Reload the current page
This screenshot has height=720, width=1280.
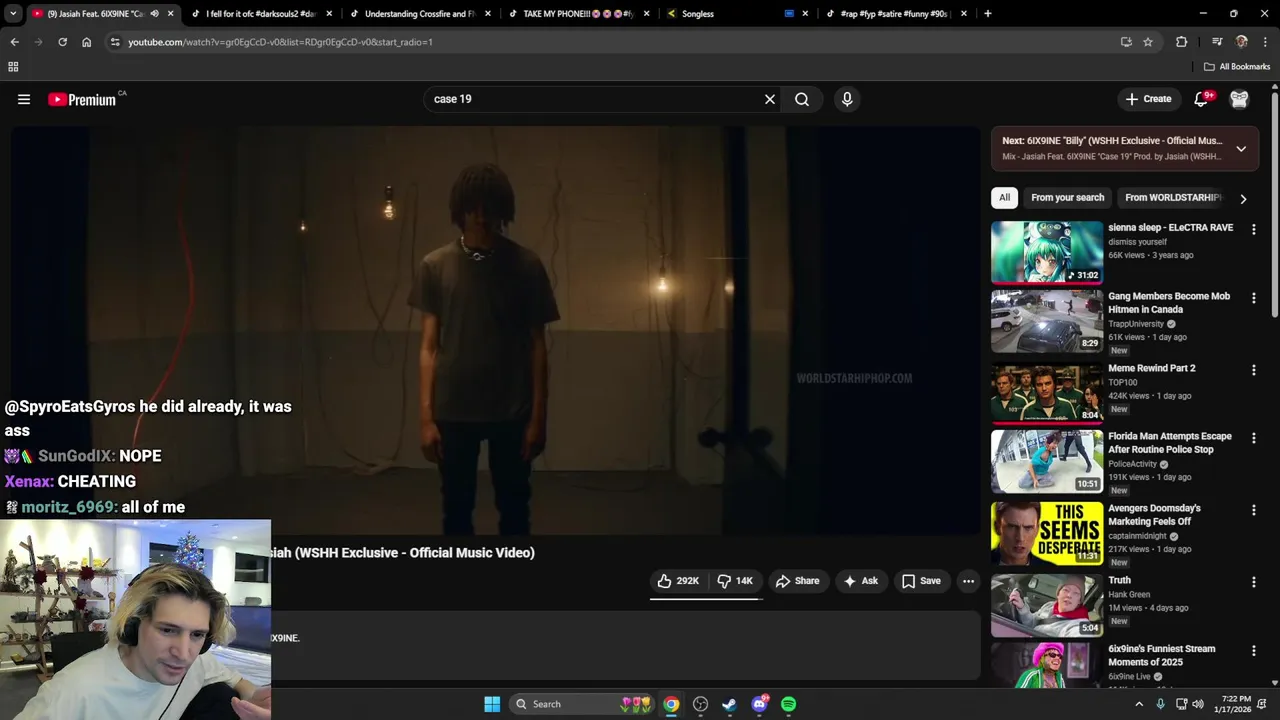(x=62, y=42)
